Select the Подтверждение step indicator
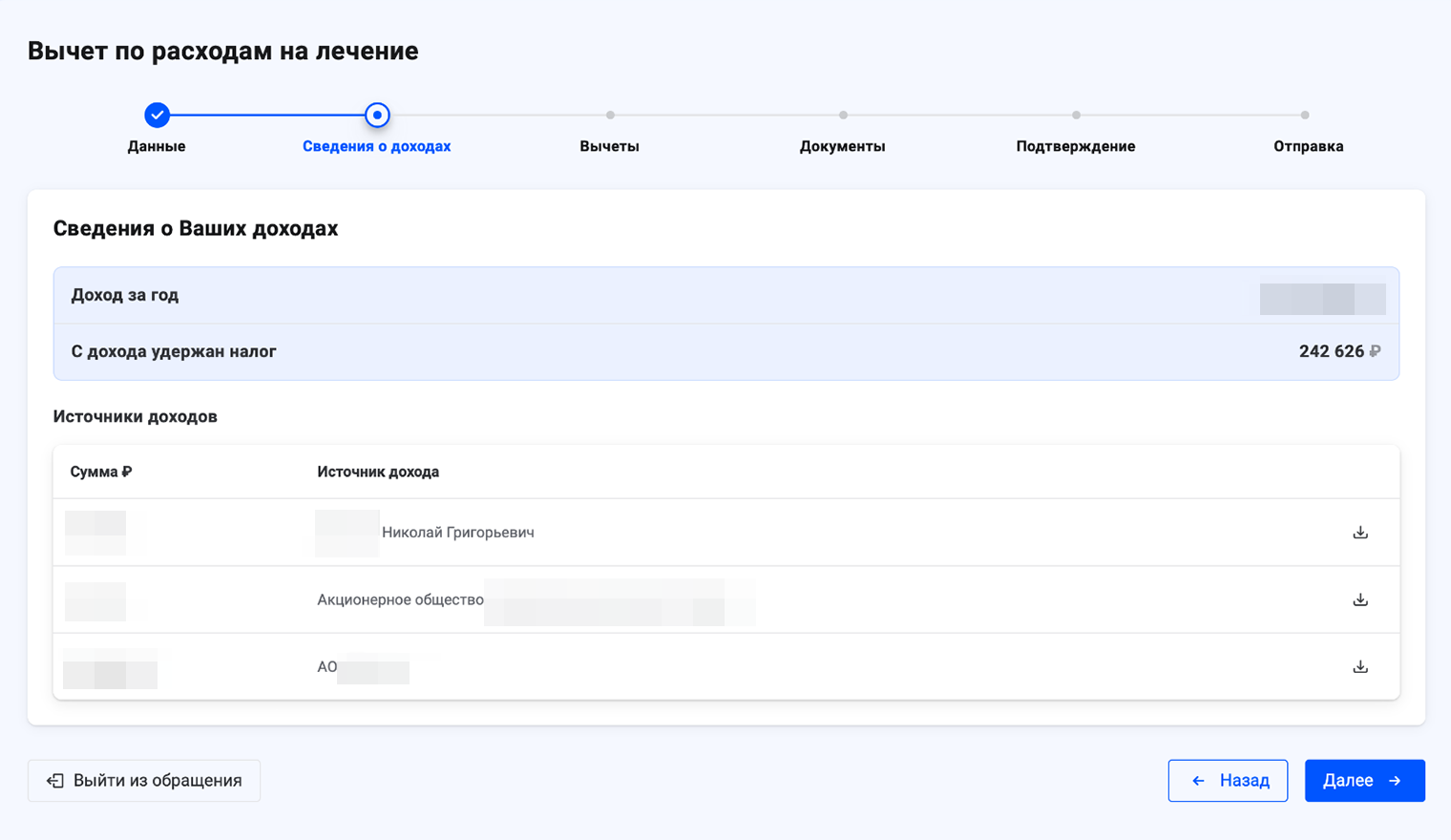The width and height of the screenshot is (1451, 840). coord(1076,115)
